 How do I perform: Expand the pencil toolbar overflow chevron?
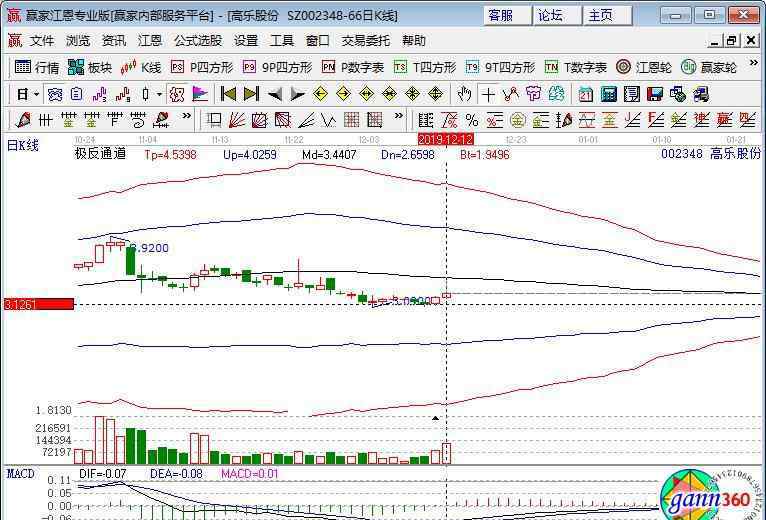coord(186,116)
